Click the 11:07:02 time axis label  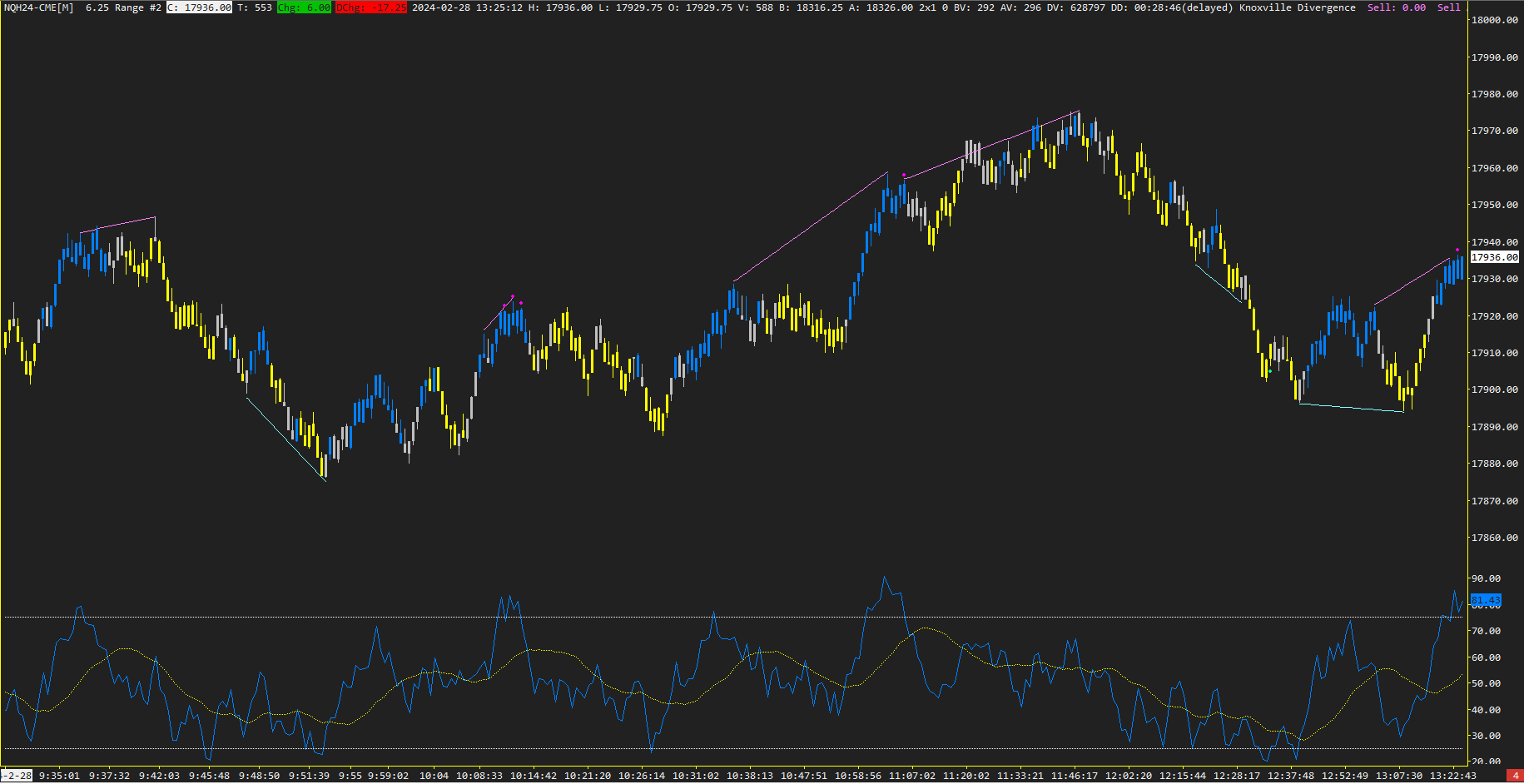pyautogui.click(x=911, y=776)
